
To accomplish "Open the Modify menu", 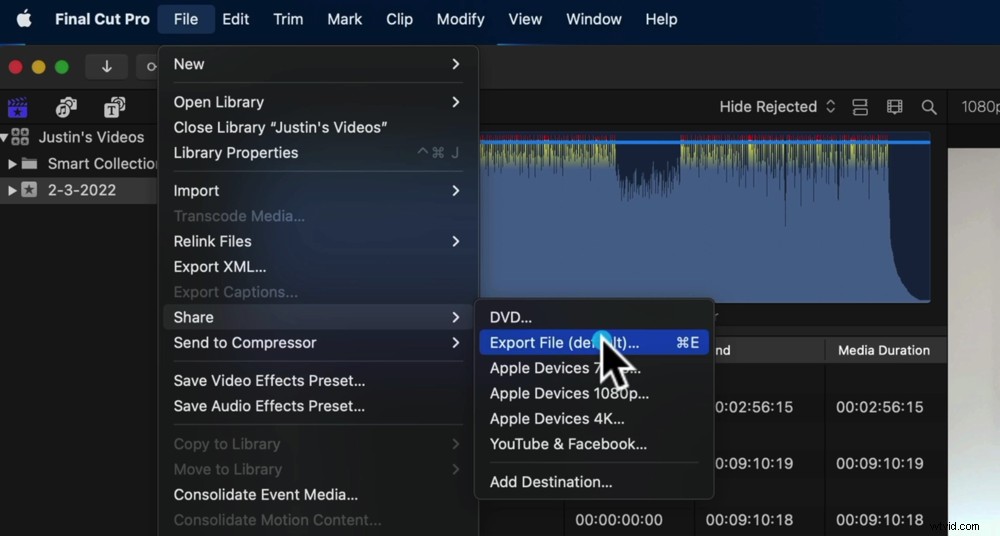I will coord(460,19).
